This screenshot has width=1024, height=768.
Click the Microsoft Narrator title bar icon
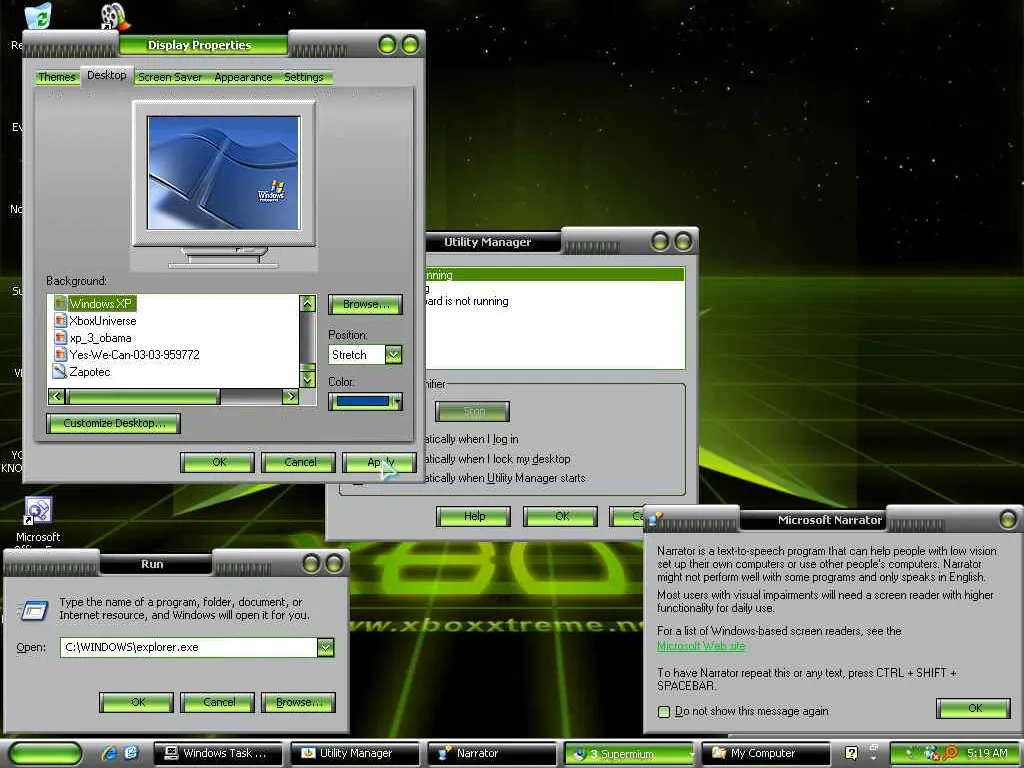pyautogui.click(x=656, y=519)
